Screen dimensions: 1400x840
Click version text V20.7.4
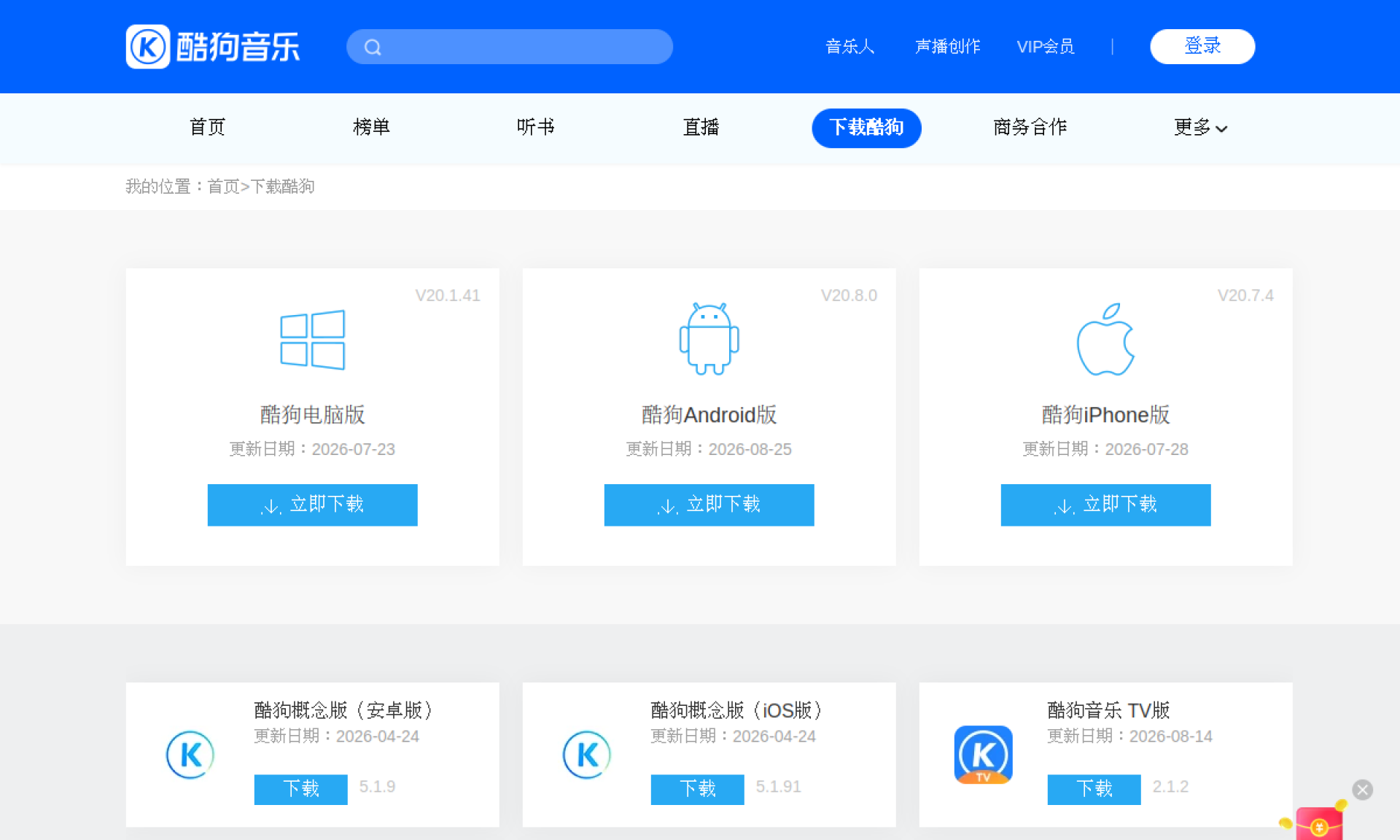point(1245,295)
